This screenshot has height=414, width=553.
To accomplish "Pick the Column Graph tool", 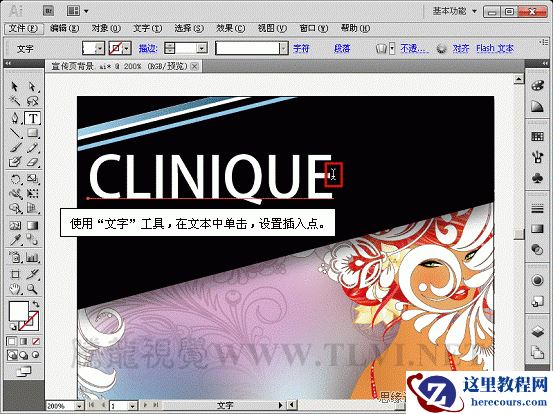I will tap(32, 257).
